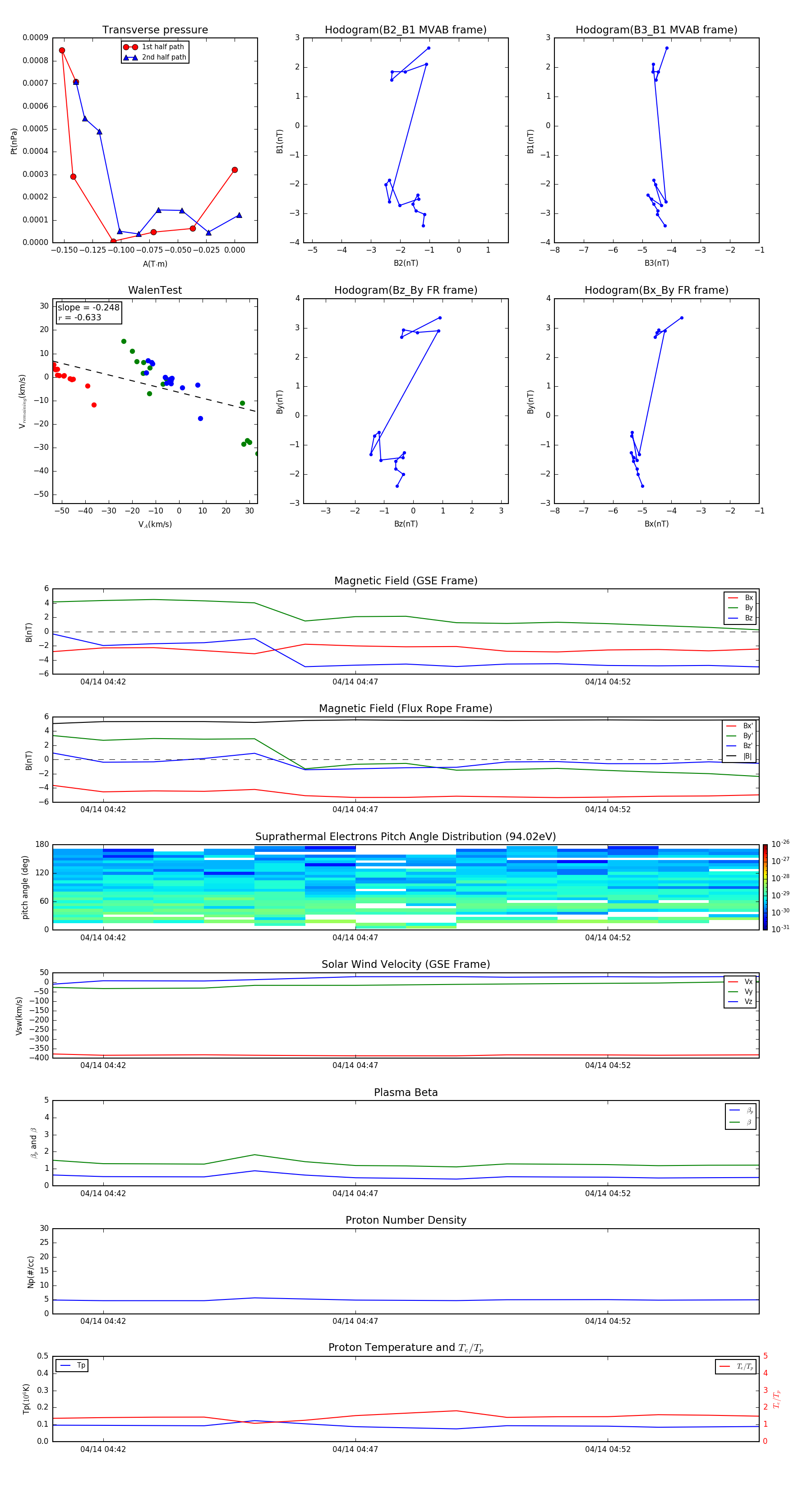Click the pitch angle distribution colorbar
This screenshot has width=812, height=1489.
coord(765,887)
